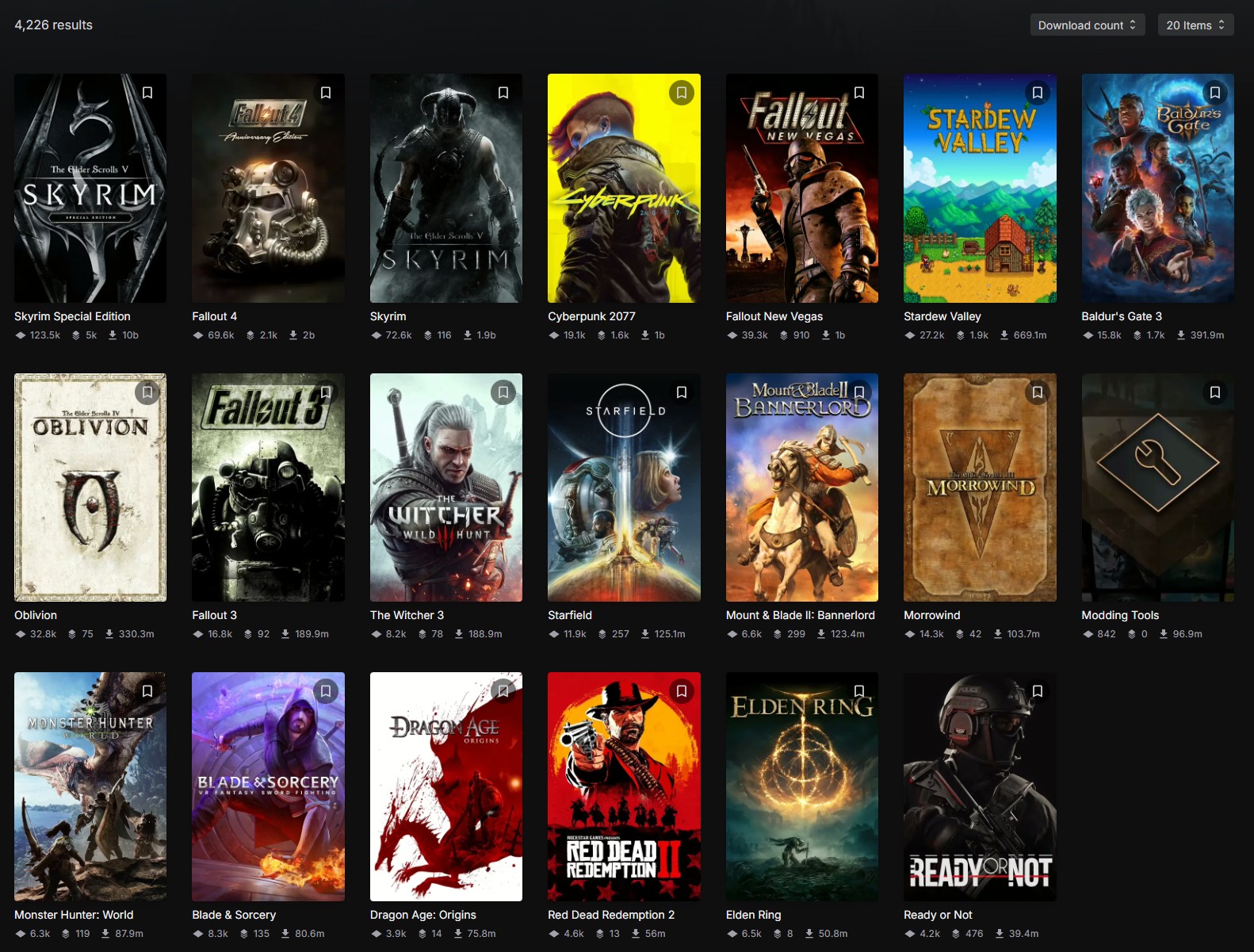Bookmark Blade & Sorcery game
The image size is (1254, 952).
pyautogui.click(x=326, y=691)
